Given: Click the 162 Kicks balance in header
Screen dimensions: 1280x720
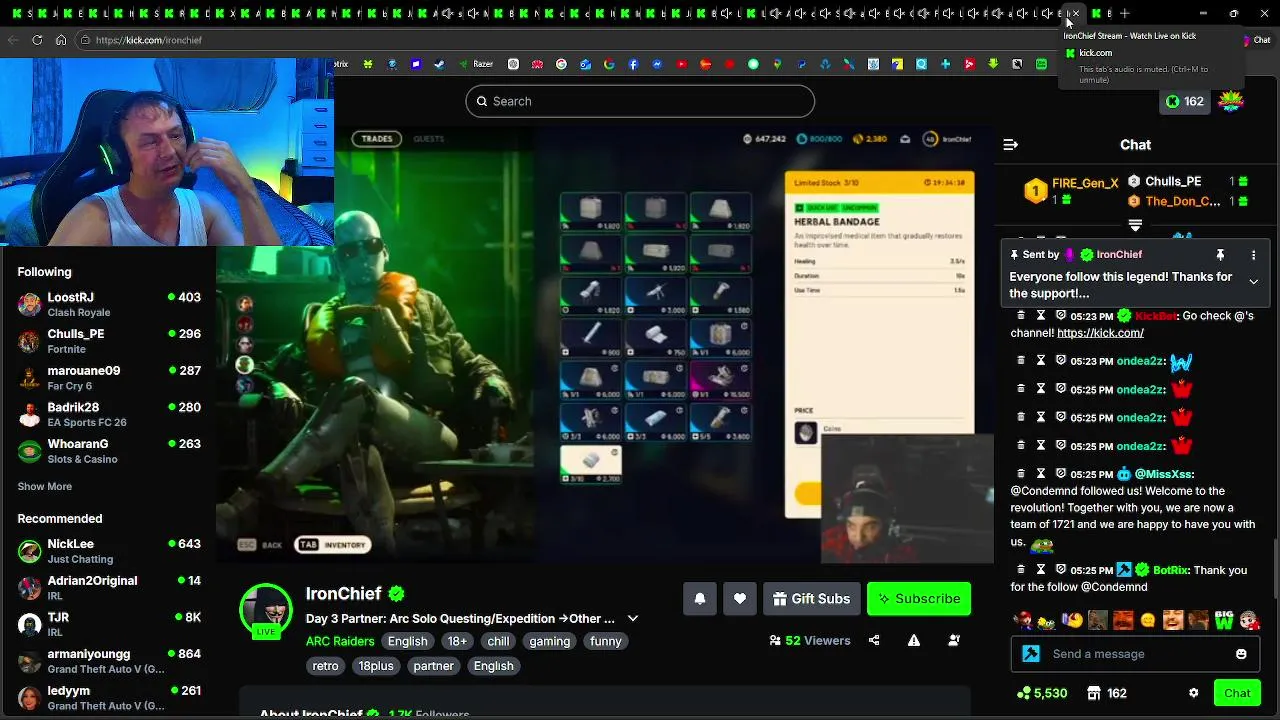Looking at the screenshot, I should pyautogui.click(x=1185, y=101).
